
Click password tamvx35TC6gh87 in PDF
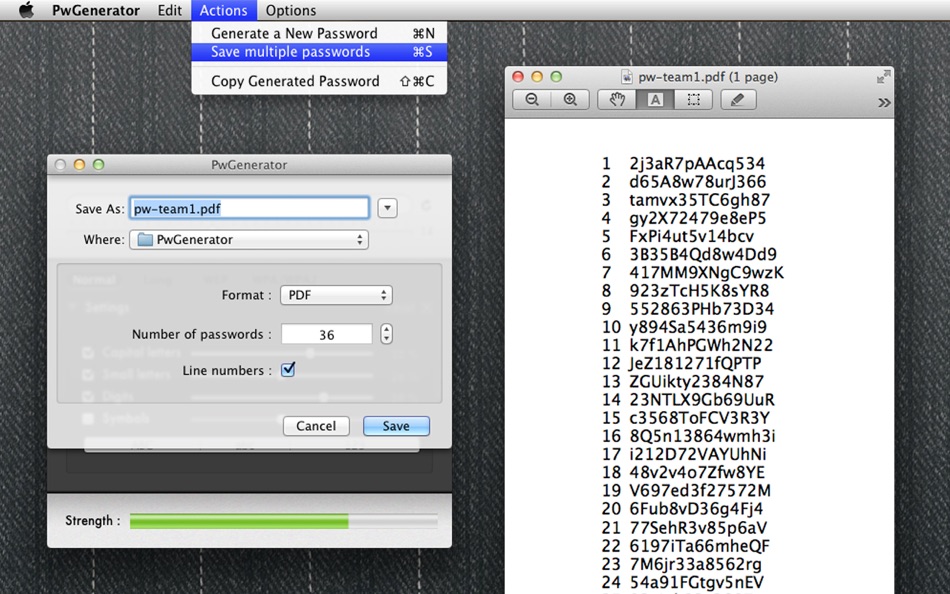[699, 200]
